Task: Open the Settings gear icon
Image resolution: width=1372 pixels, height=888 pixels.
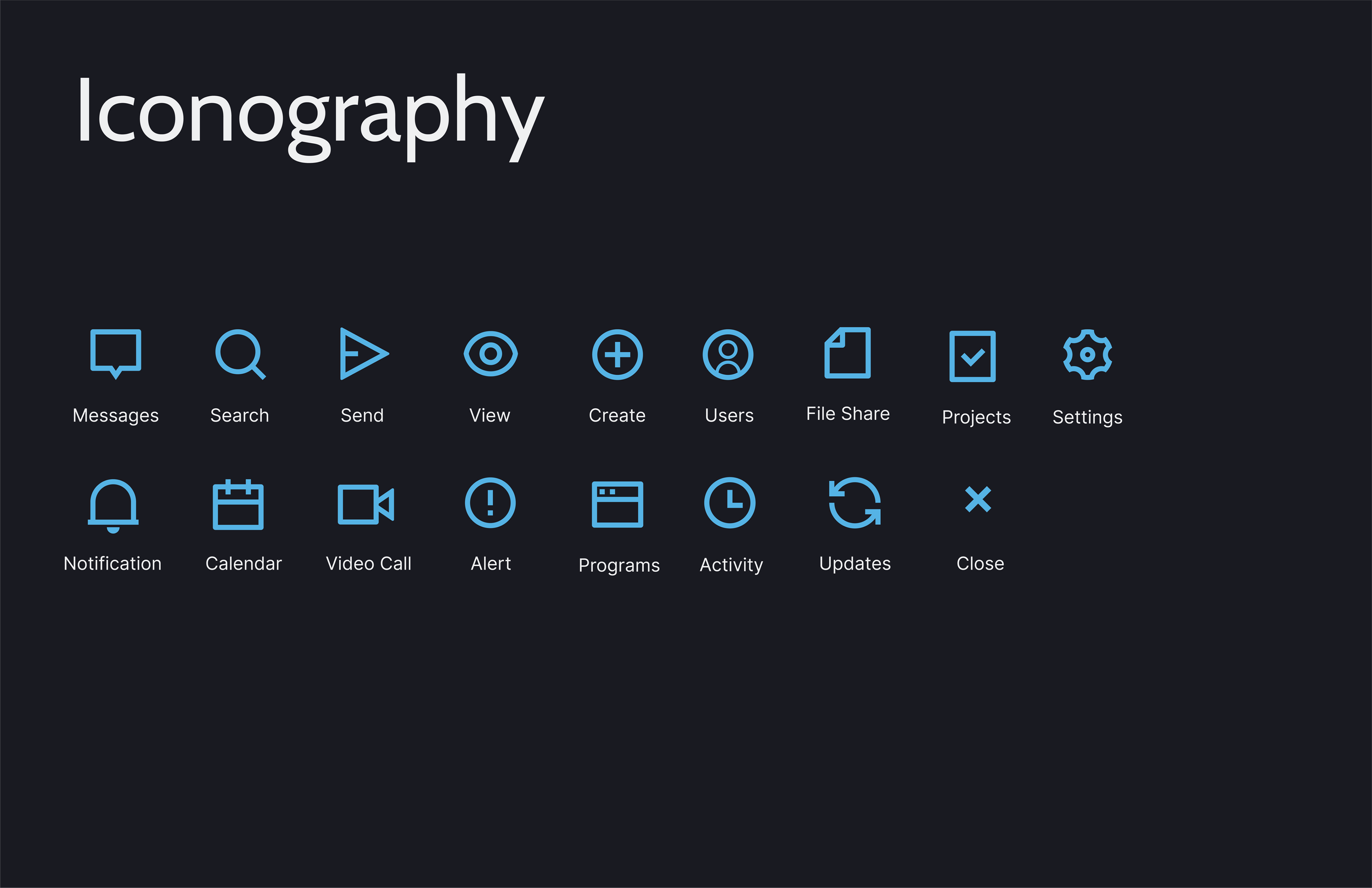Action: pos(1087,355)
